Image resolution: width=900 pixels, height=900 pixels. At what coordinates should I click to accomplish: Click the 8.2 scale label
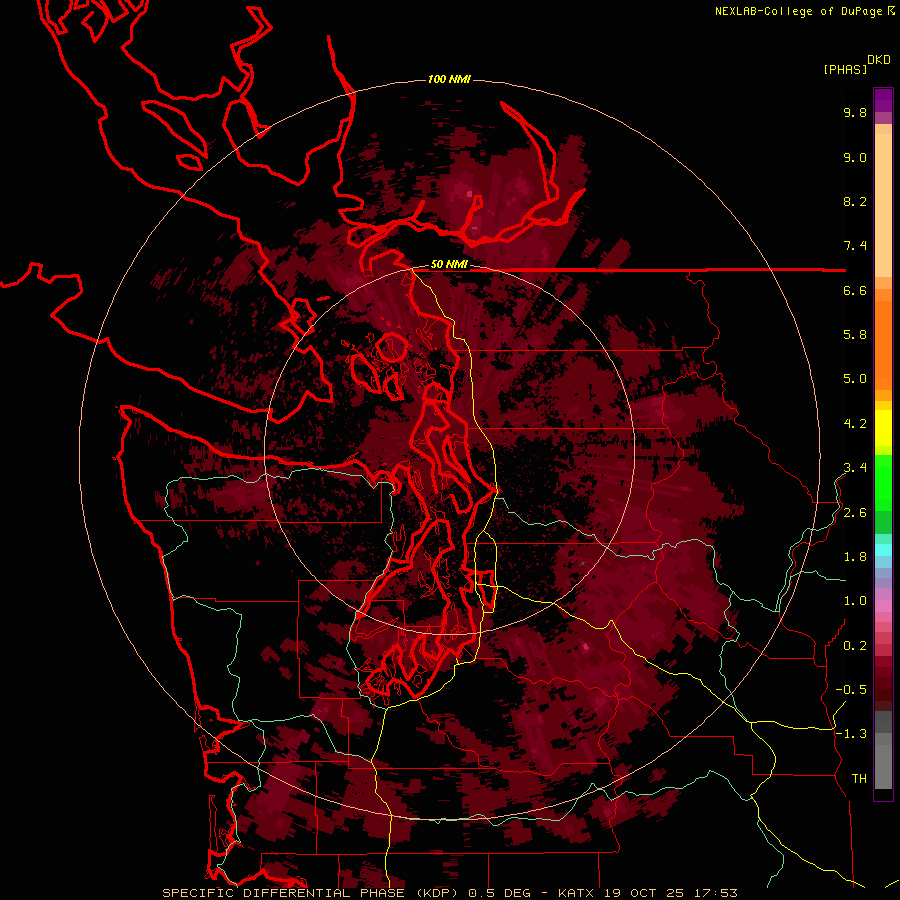click(x=855, y=201)
